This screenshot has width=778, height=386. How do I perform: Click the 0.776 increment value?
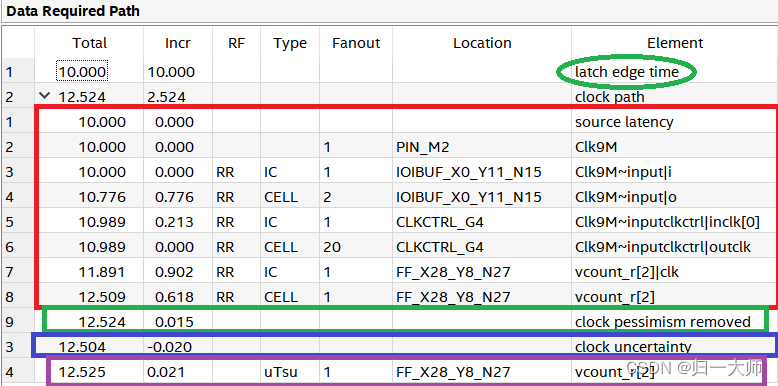(174, 197)
